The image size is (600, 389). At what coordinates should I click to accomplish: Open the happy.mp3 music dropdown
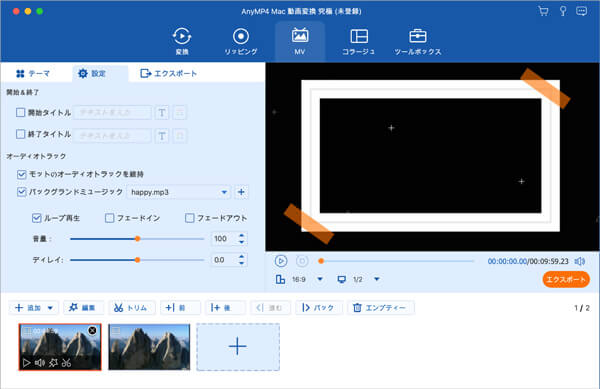click(179, 192)
